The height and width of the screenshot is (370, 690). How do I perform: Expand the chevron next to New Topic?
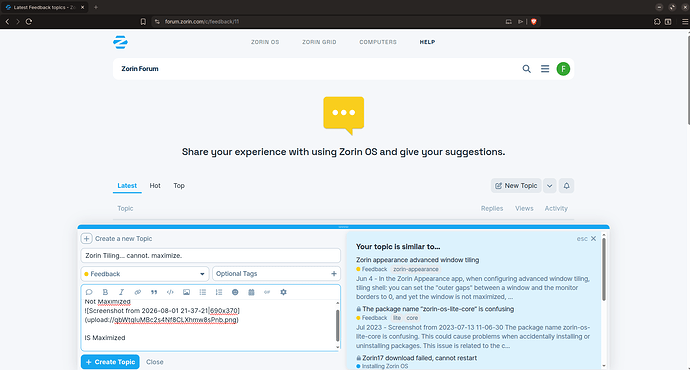550,186
